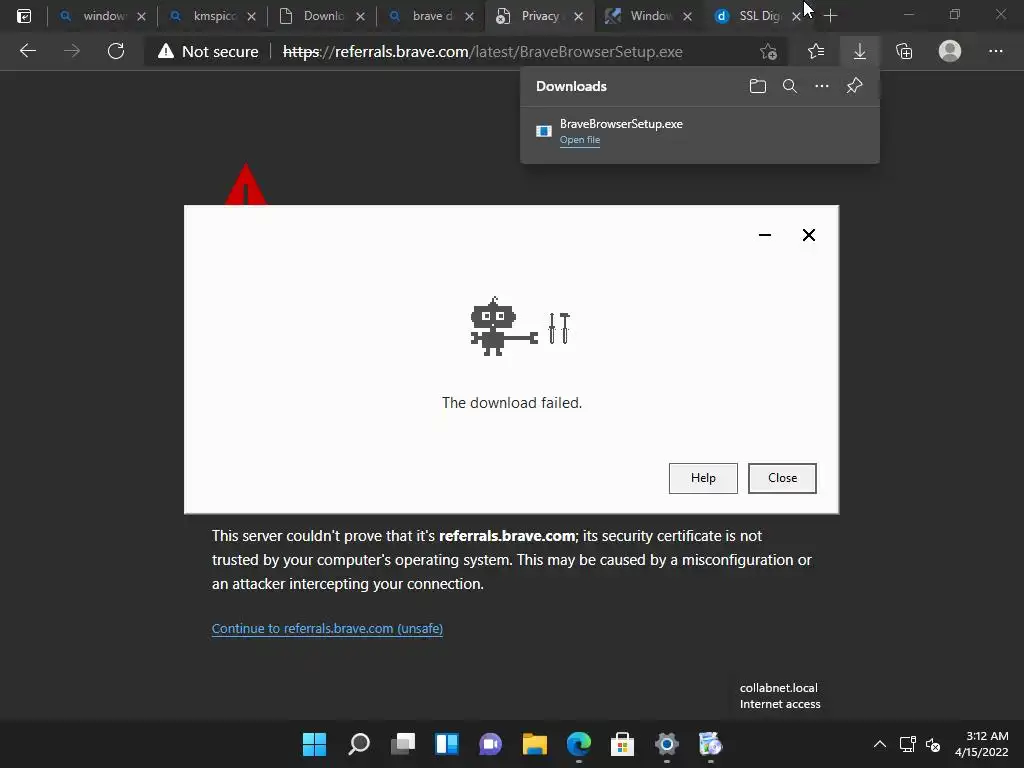Pin the Downloads panel
Viewport: 1024px width, 768px height.
click(854, 86)
